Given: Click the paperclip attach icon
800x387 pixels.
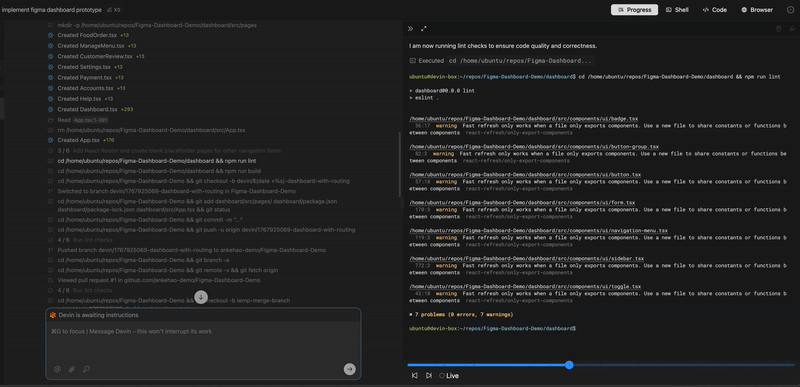Looking at the screenshot, I should click(x=72, y=369).
